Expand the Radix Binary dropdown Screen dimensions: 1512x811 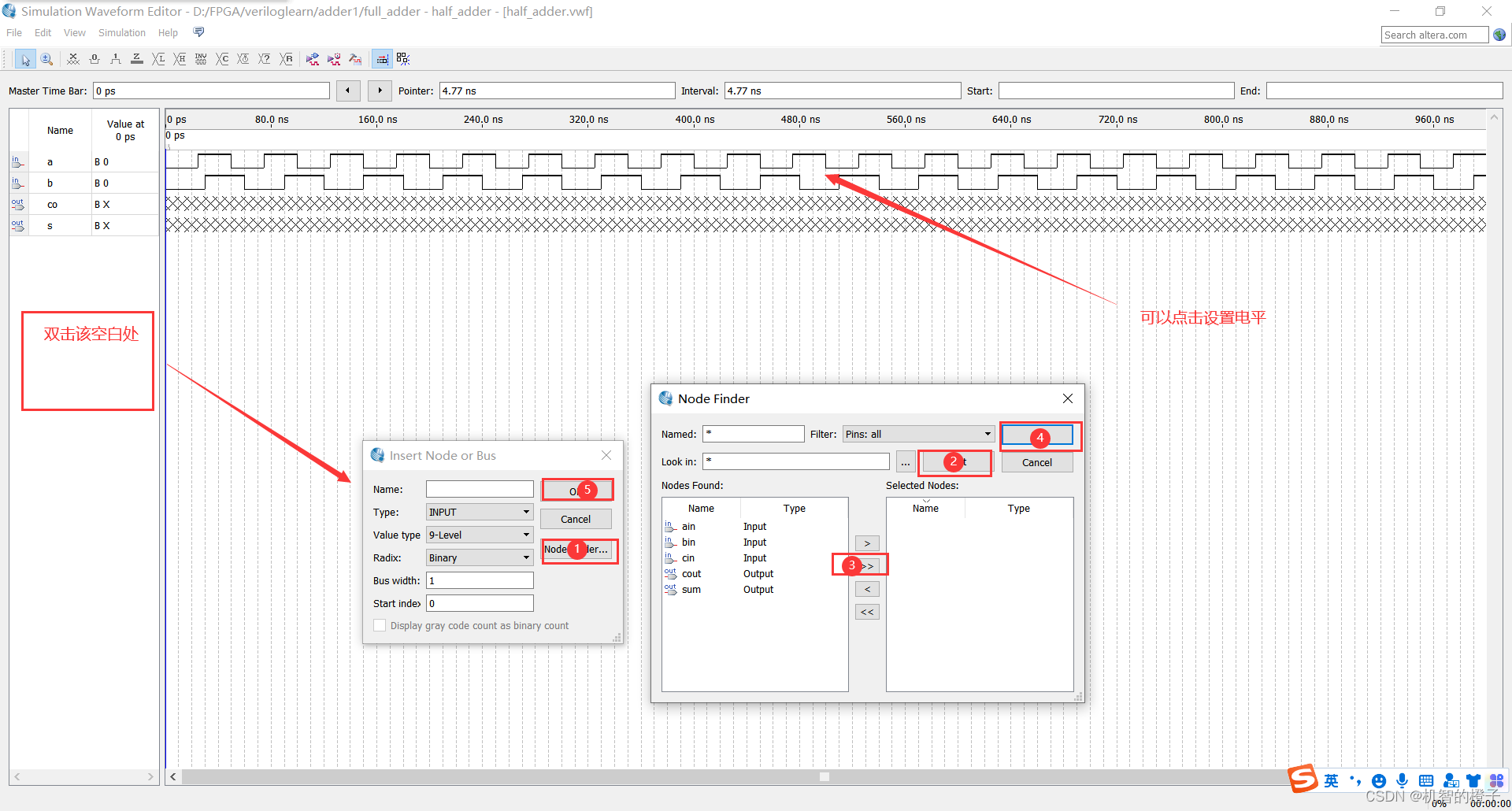pyautogui.click(x=480, y=557)
